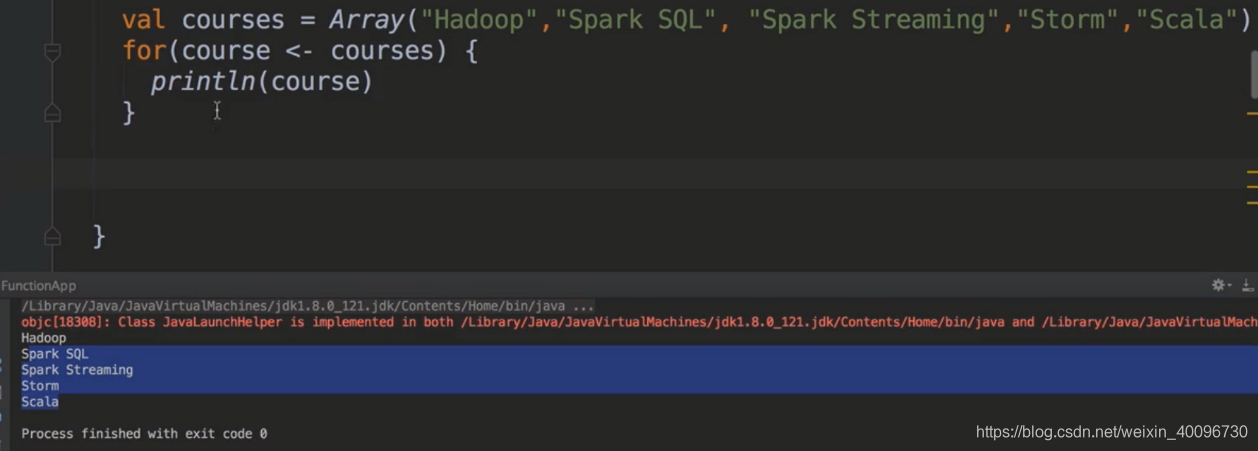Click "for(course <- courses)" in code
The image size is (1258, 451).
pyautogui.click(x=285, y=51)
